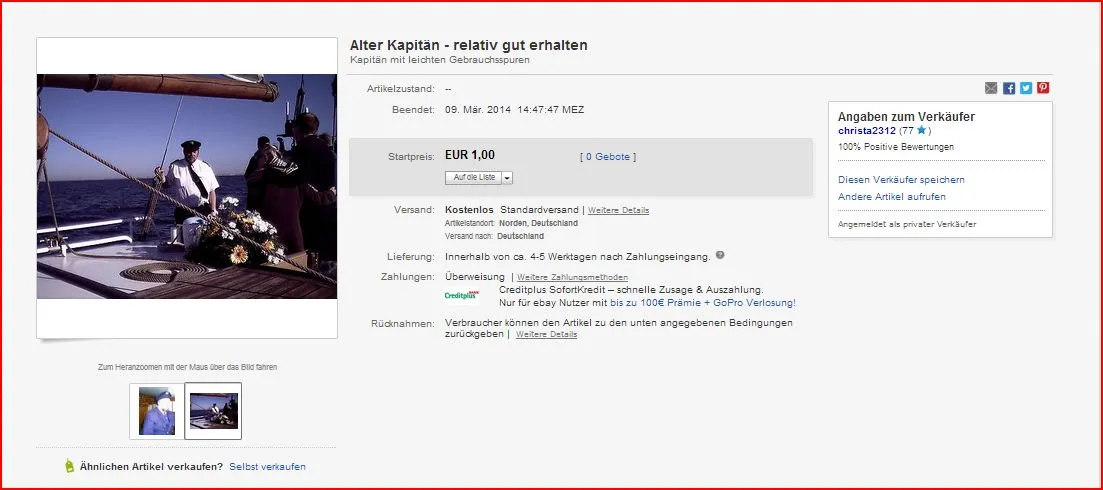
Task: Show Weitere Zahlungsmethoden
Action: (572, 277)
